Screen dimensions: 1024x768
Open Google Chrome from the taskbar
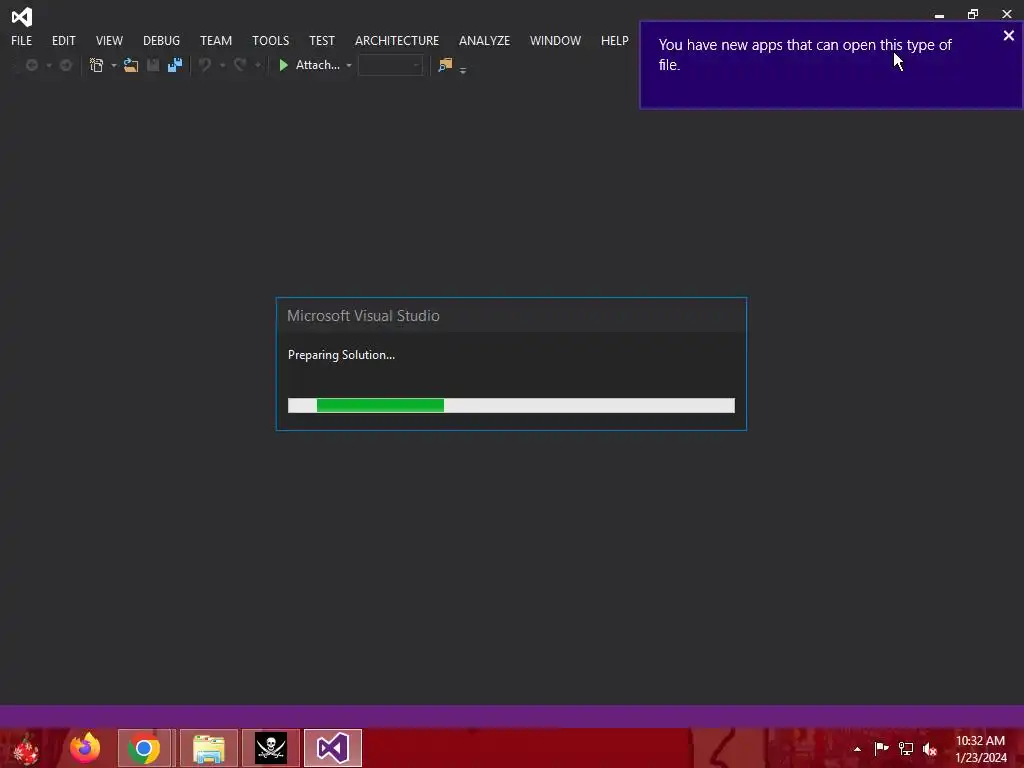144,748
